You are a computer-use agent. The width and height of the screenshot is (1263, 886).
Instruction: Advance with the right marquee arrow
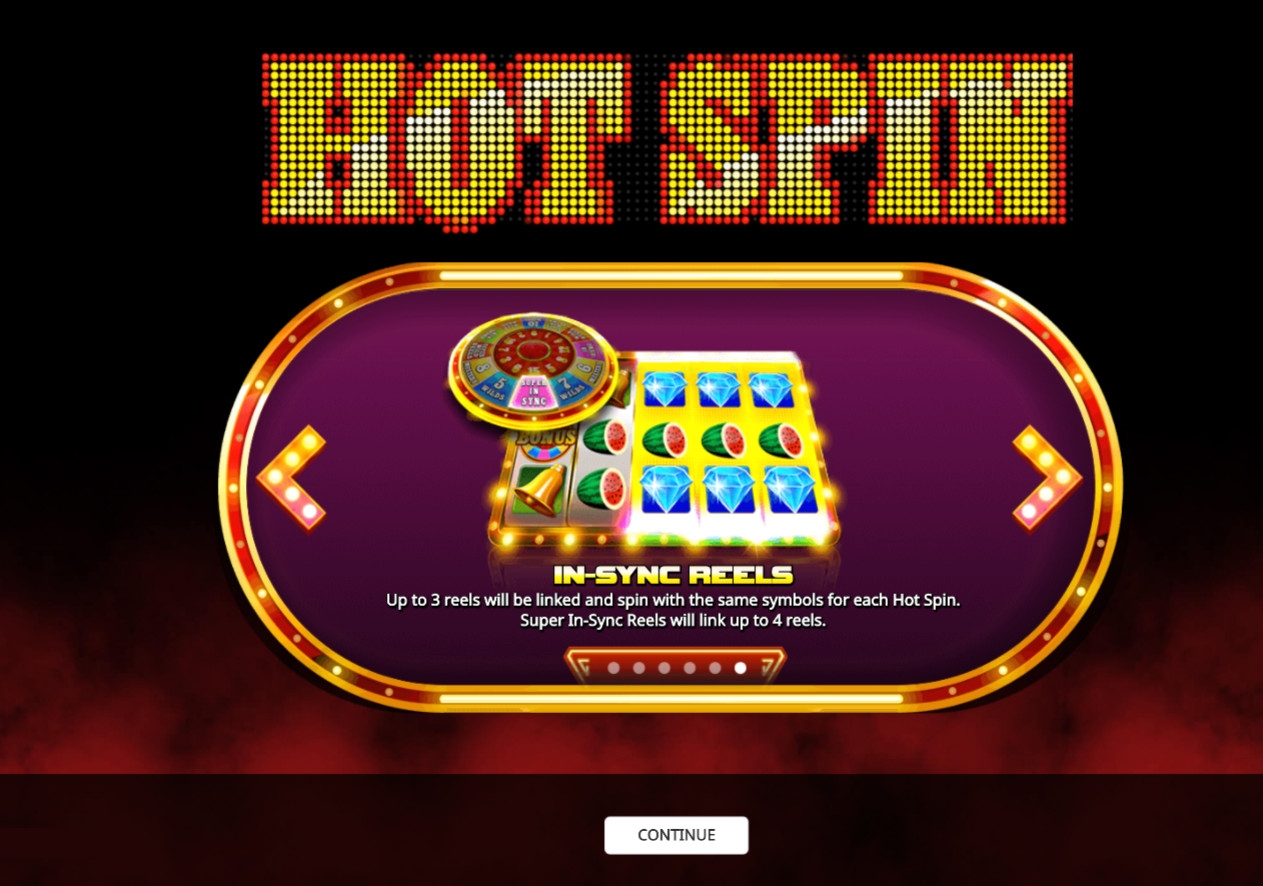pyautogui.click(x=1047, y=478)
